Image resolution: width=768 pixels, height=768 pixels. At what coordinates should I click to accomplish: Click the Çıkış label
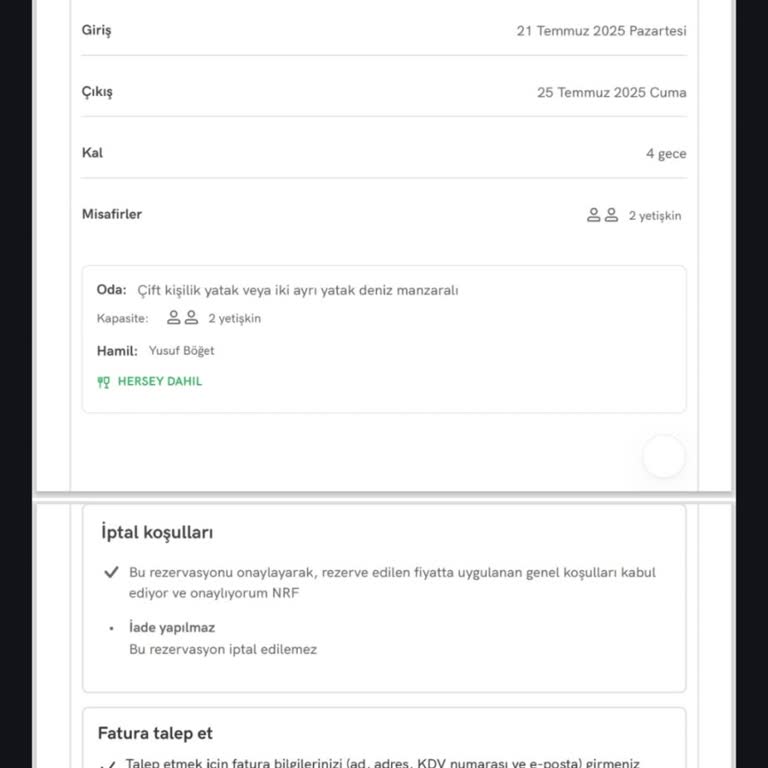pos(97,92)
